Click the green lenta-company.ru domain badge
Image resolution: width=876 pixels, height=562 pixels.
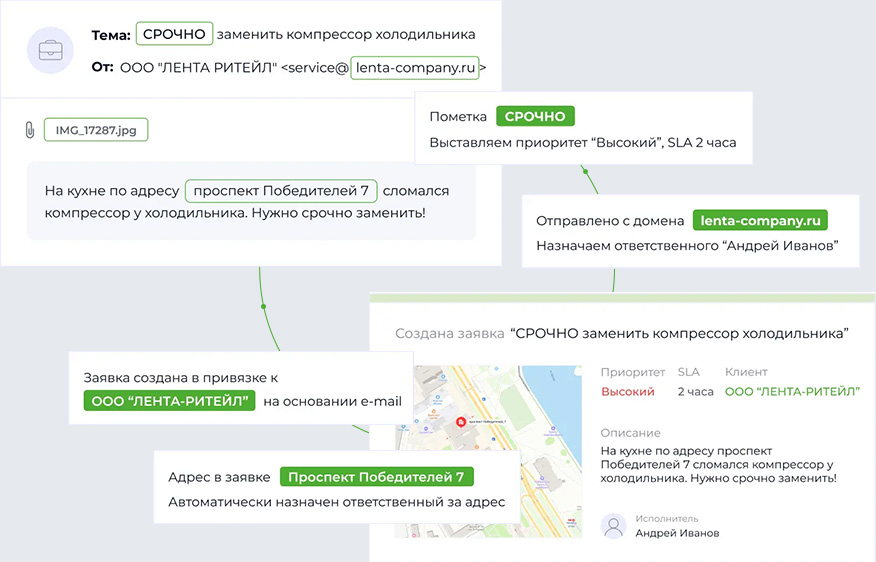click(x=760, y=221)
